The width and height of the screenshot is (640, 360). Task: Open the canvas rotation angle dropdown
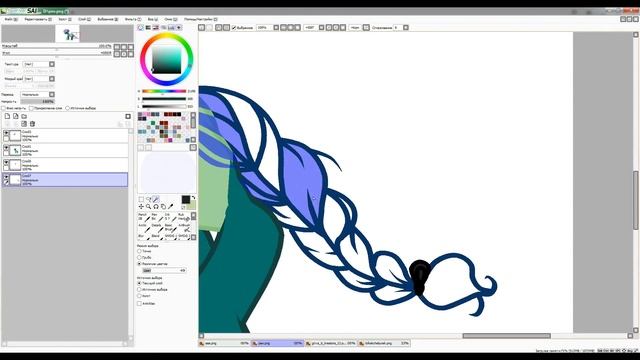(322, 27)
